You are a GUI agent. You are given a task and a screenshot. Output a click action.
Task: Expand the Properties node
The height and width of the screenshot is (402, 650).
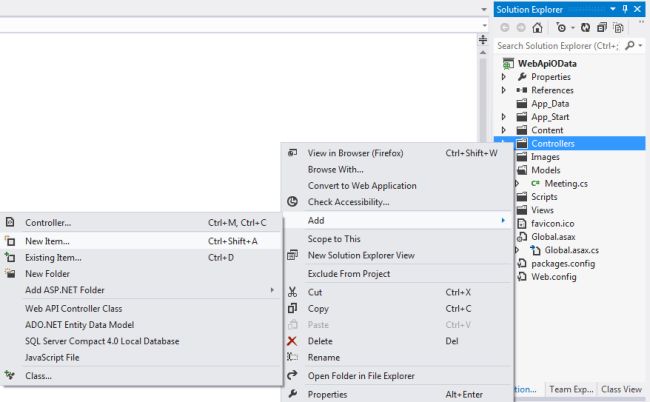(x=504, y=77)
